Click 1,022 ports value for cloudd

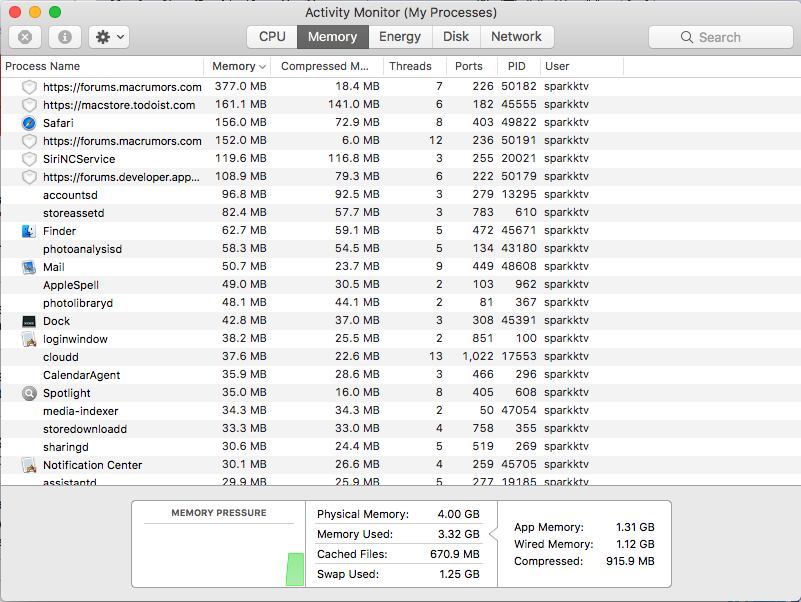478,356
